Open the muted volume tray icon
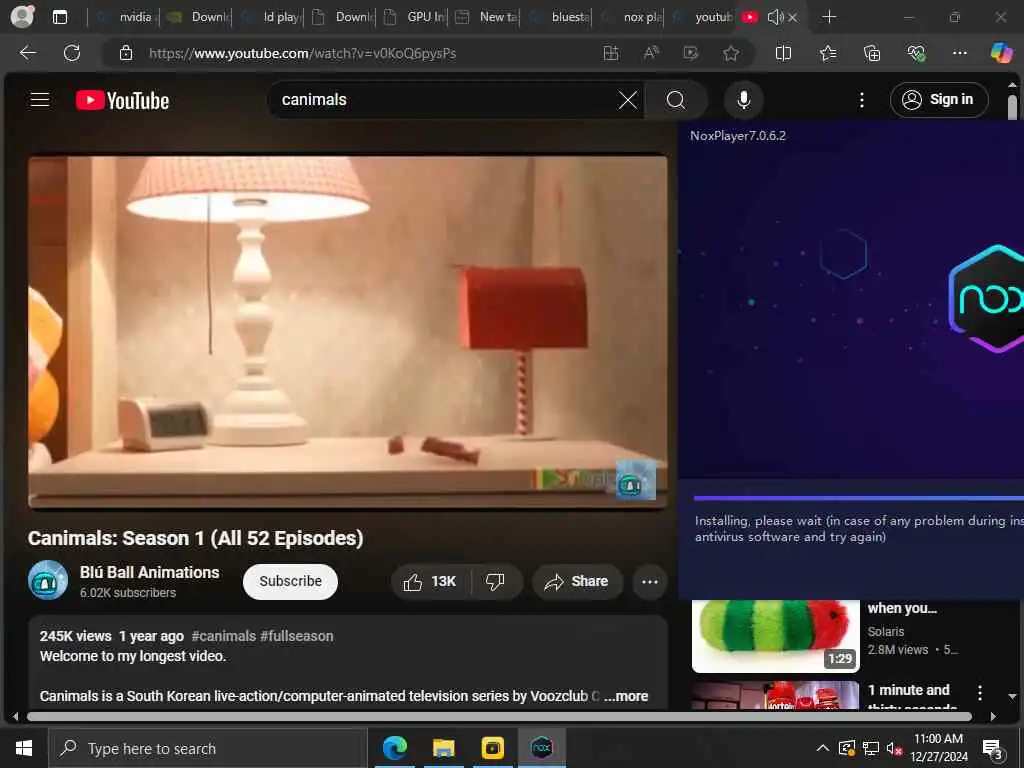Image resolution: width=1024 pixels, height=768 pixels. pos(894,748)
